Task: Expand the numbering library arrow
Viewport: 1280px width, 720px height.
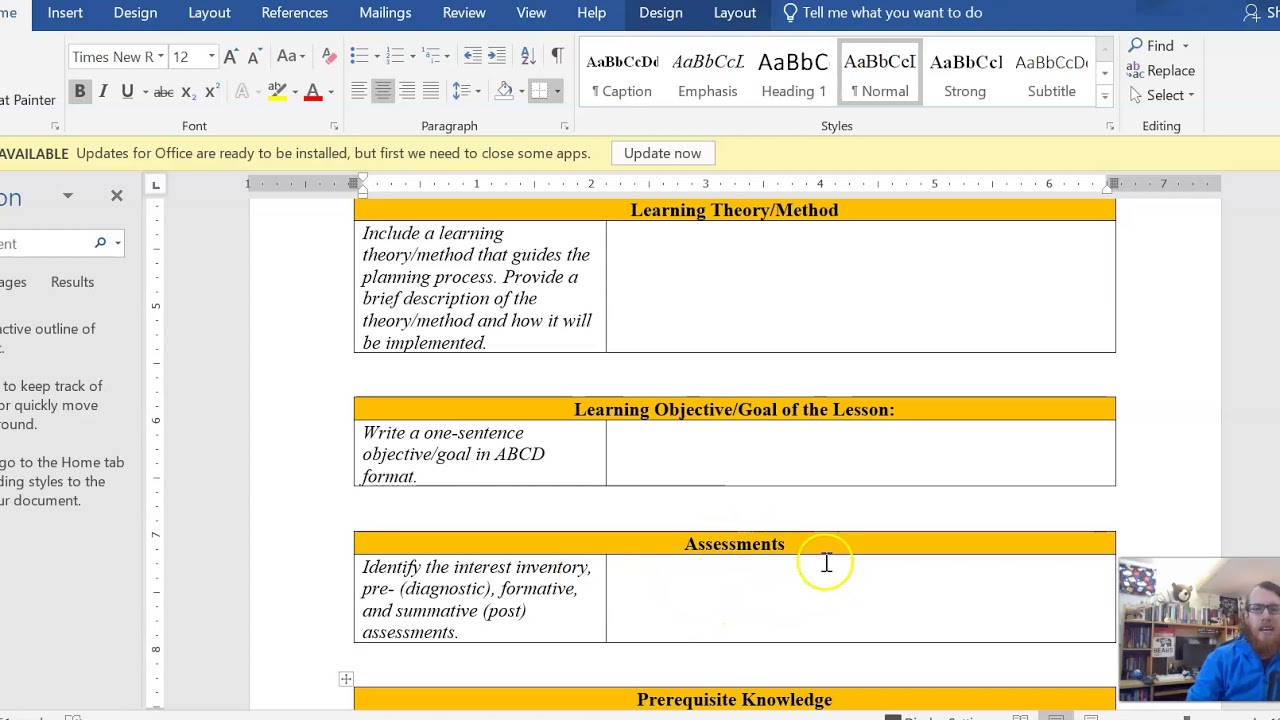Action: [x=411, y=57]
